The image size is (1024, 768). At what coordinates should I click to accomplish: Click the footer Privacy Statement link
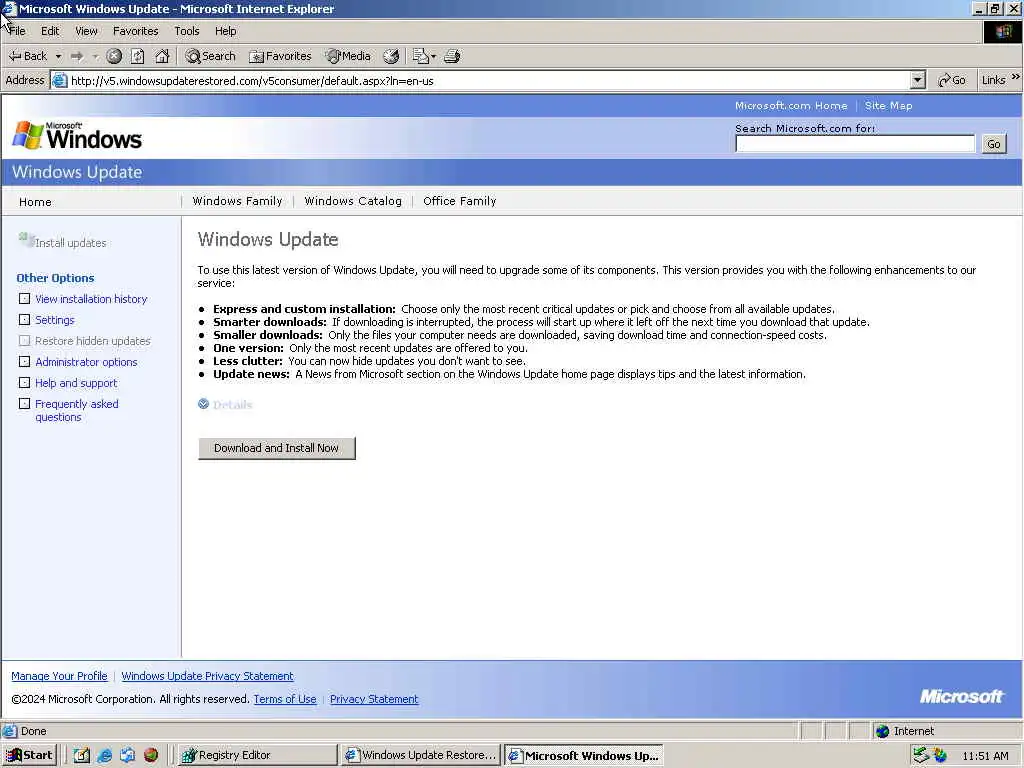pyautogui.click(x=374, y=699)
